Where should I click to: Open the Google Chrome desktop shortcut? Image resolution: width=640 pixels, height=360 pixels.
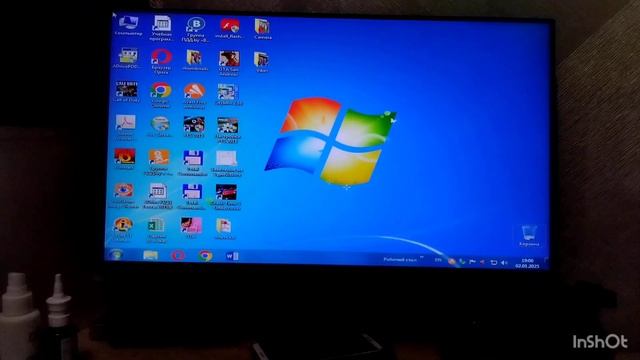click(160, 95)
